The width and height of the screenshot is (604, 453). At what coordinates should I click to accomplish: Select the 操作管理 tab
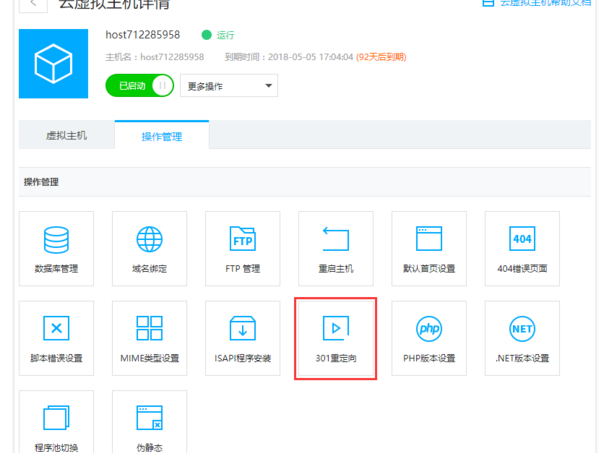[x=162, y=136]
